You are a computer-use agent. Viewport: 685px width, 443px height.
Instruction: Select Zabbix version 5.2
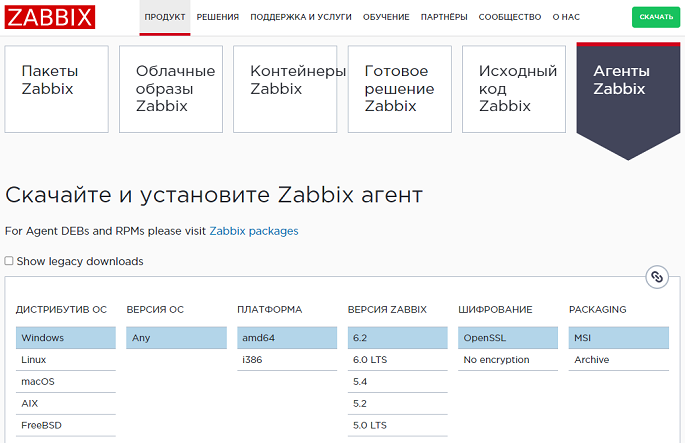tap(398, 403)
